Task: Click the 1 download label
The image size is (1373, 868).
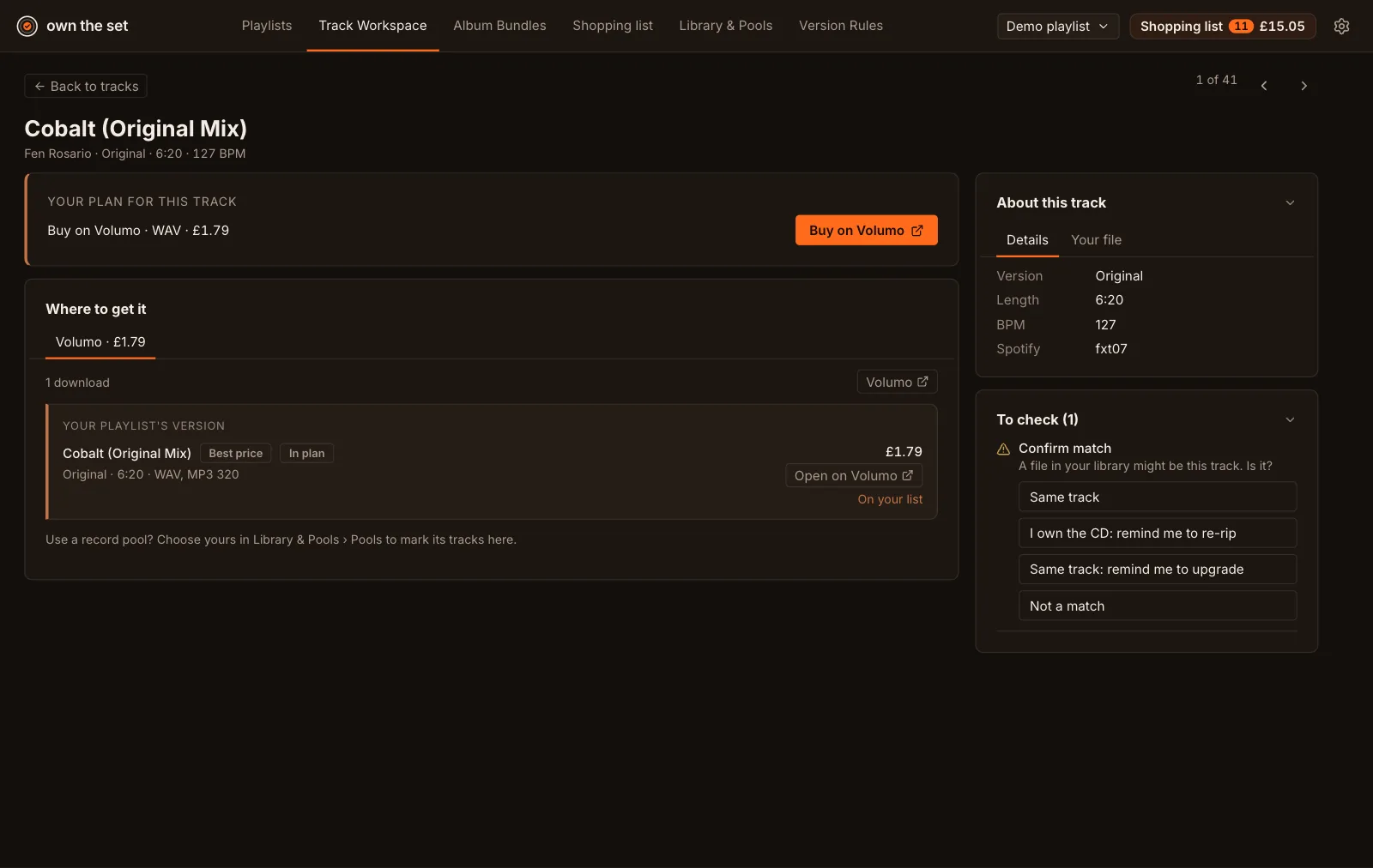Action: [x=77, y=383]
